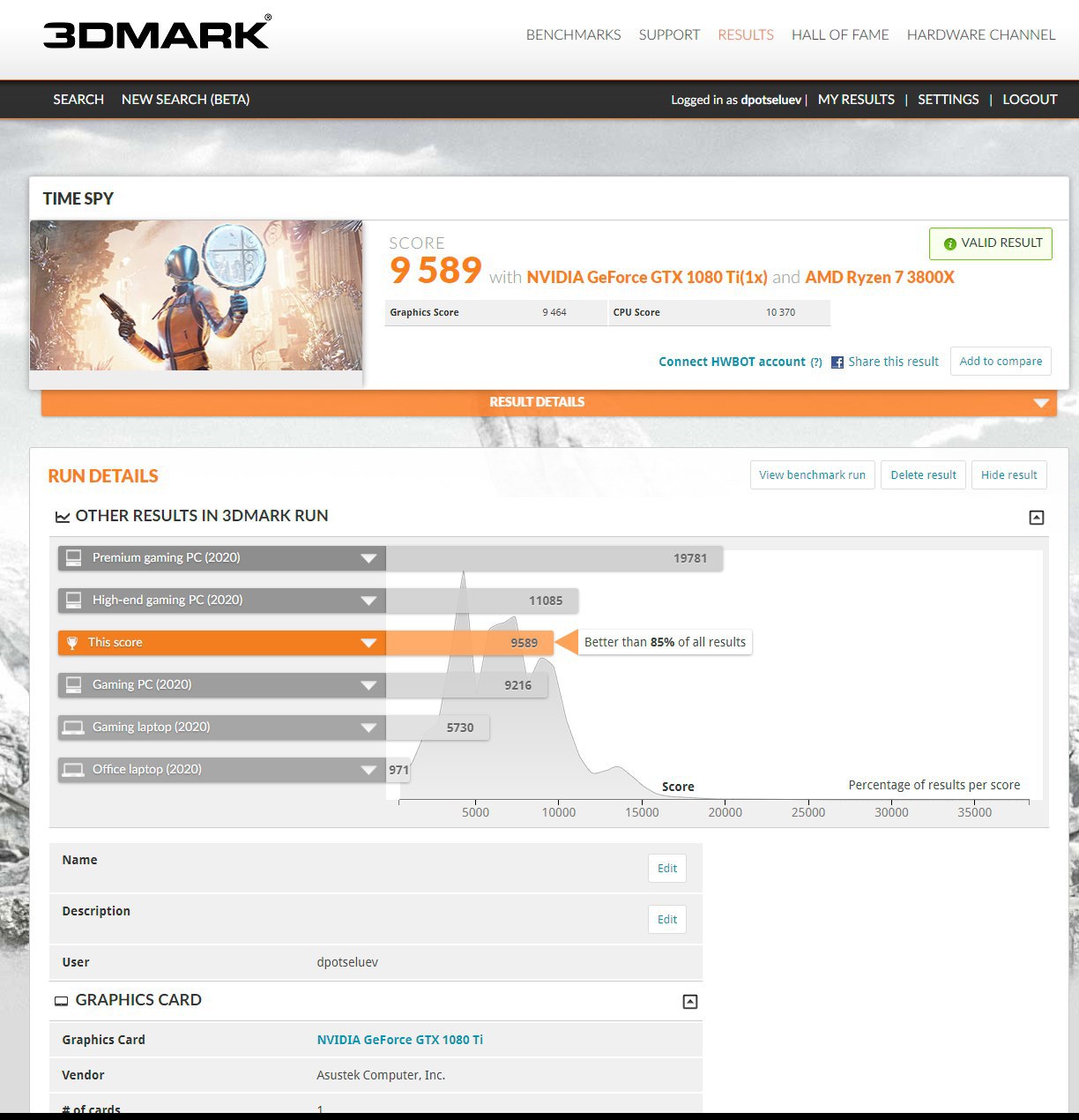The width and height of the screenshot is (1079, 1120).
Task: Open the Results menu
Action: point(746,34)
